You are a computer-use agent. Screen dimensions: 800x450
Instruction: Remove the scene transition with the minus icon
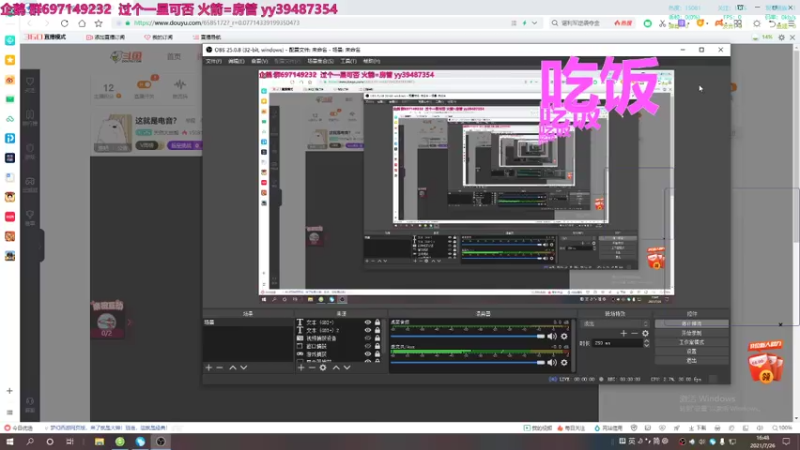click(634, 333)
